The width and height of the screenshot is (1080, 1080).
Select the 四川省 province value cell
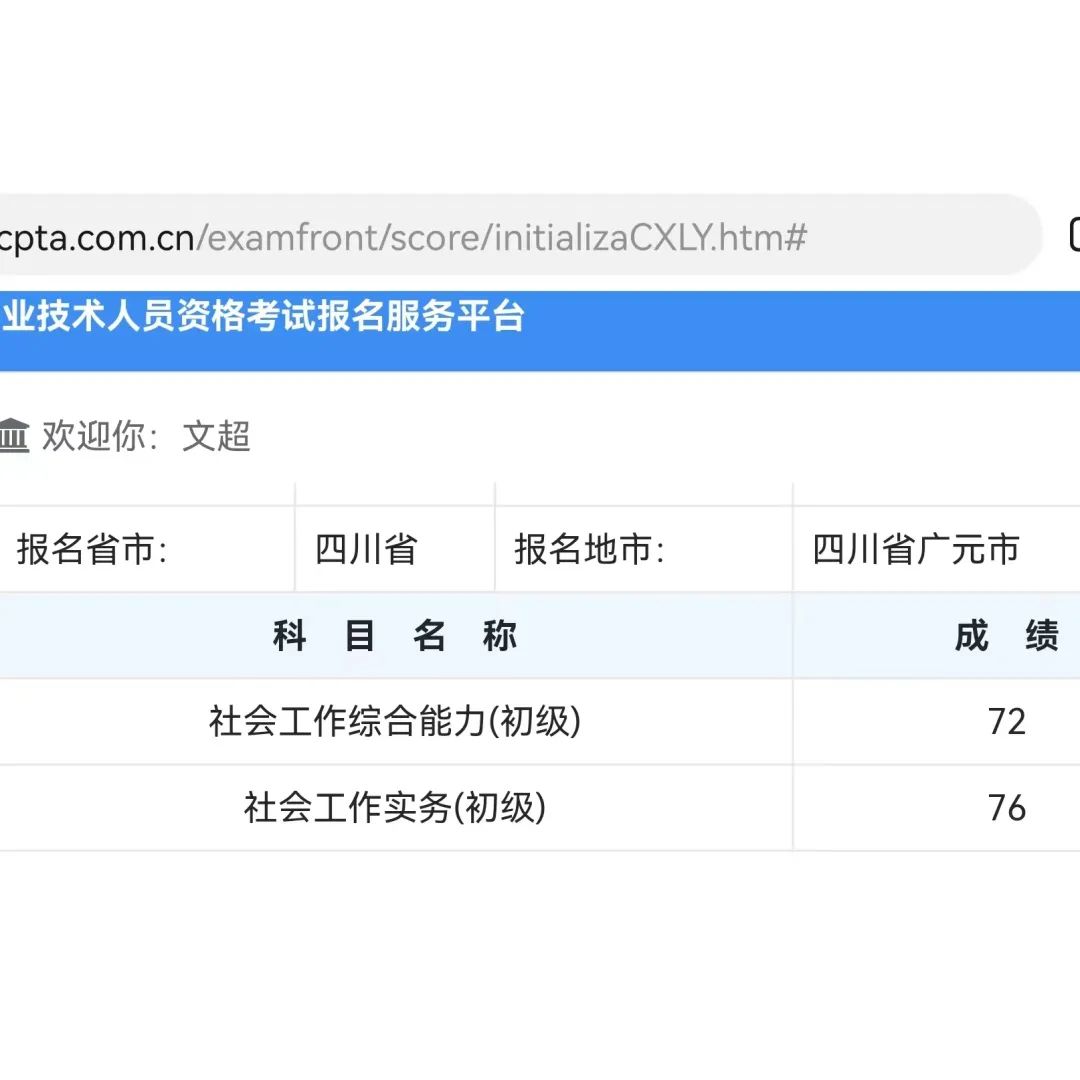pos(366,550)
